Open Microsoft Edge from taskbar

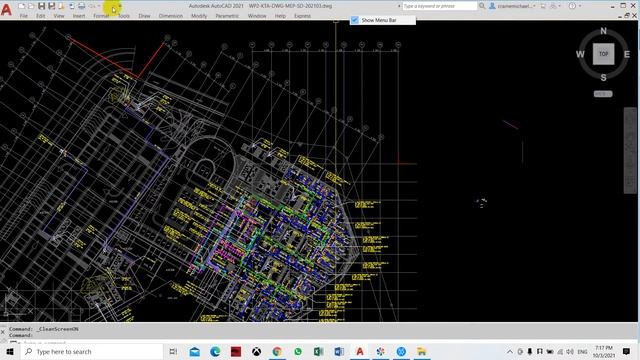pos(215,351)
